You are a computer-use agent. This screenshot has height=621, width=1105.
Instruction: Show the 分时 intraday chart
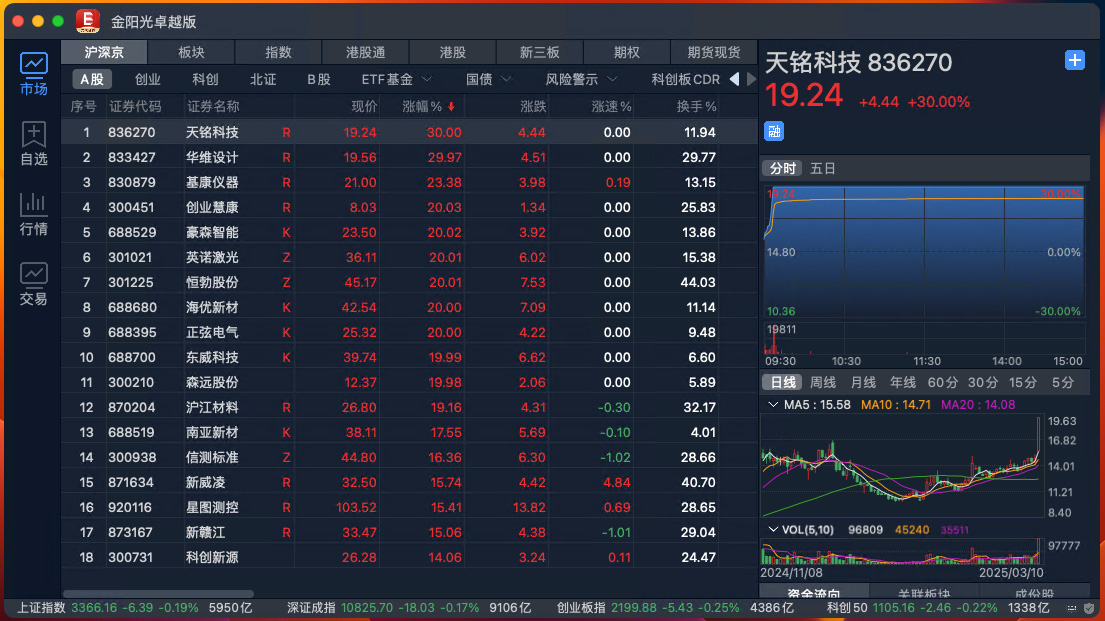pyautogui.click(x=782, y=168)
